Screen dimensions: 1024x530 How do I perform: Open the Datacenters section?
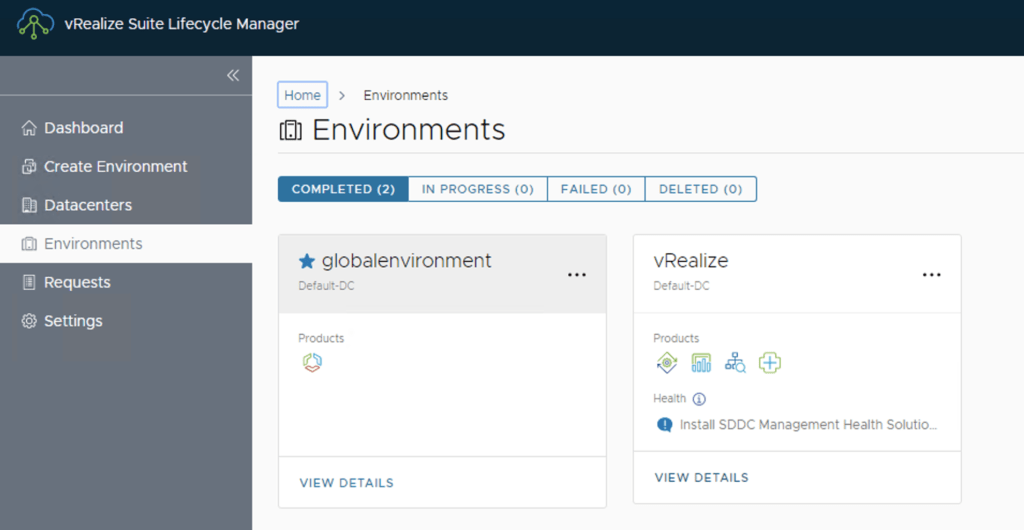[88, 205]
